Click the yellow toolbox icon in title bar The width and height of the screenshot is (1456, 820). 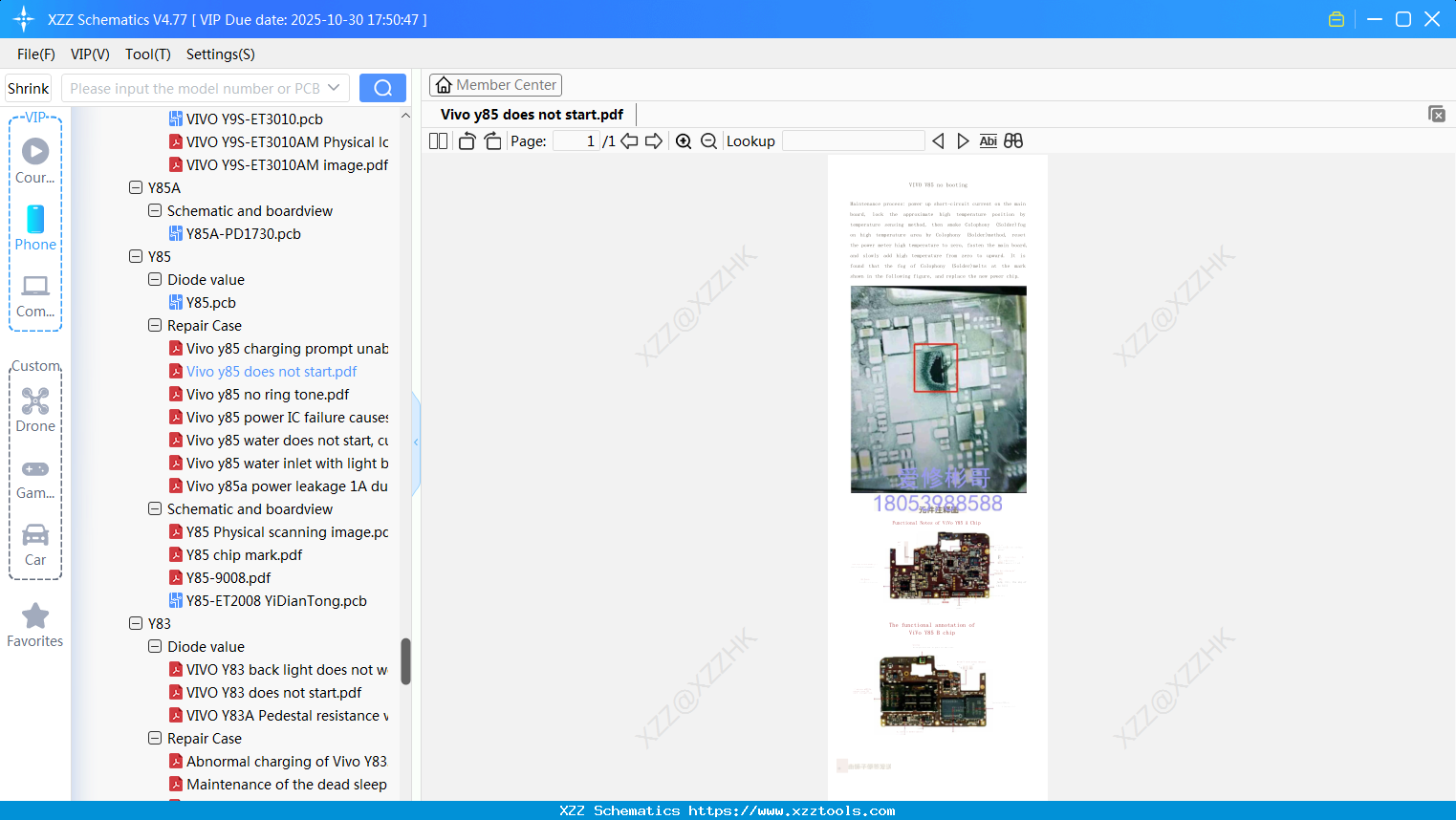pos(1336,19)
